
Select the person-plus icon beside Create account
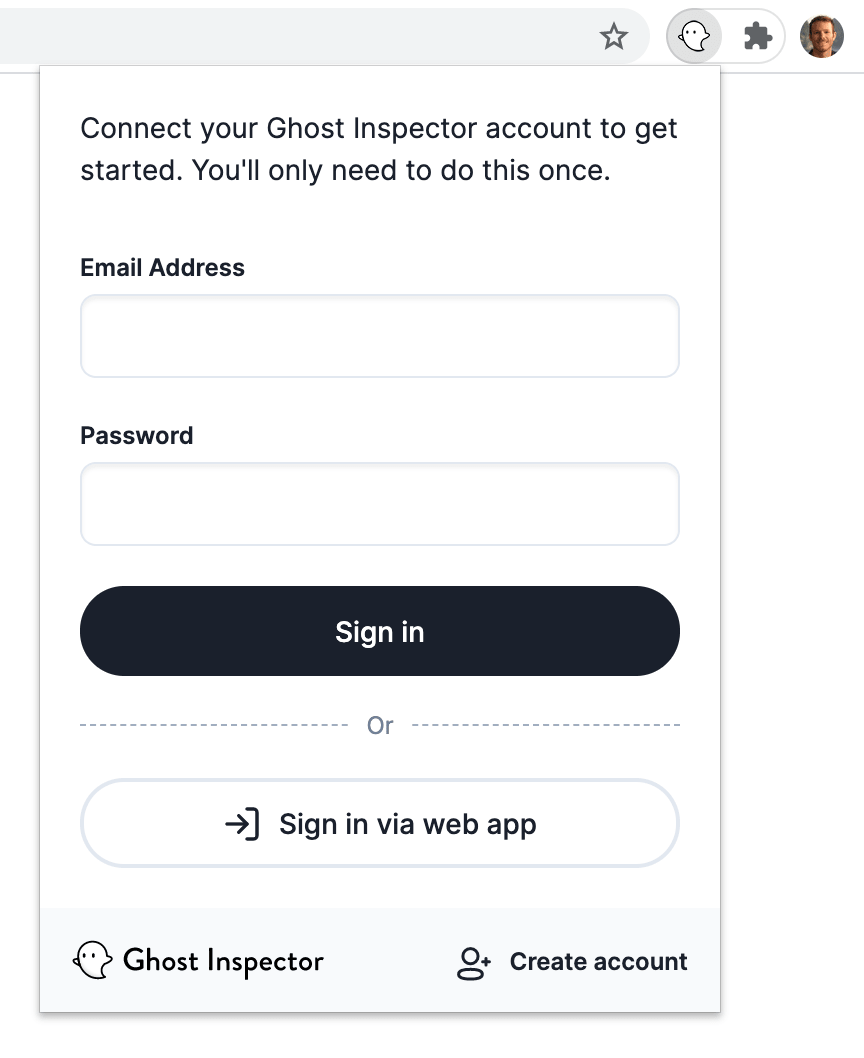point(471,961)
